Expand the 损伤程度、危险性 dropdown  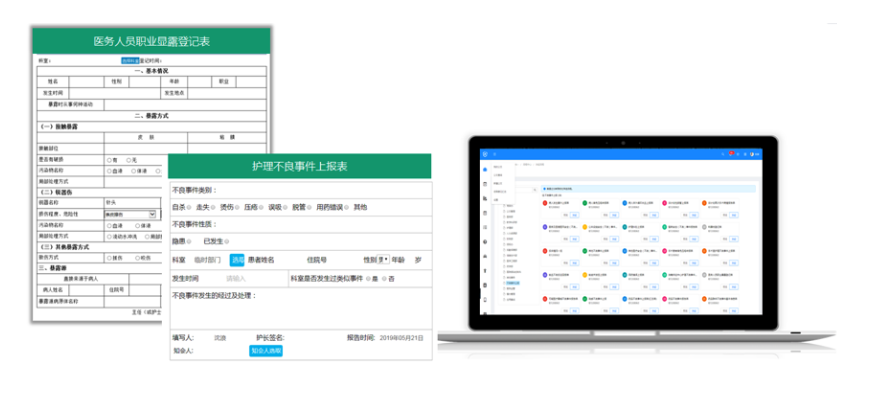click(x=130, y=214)
